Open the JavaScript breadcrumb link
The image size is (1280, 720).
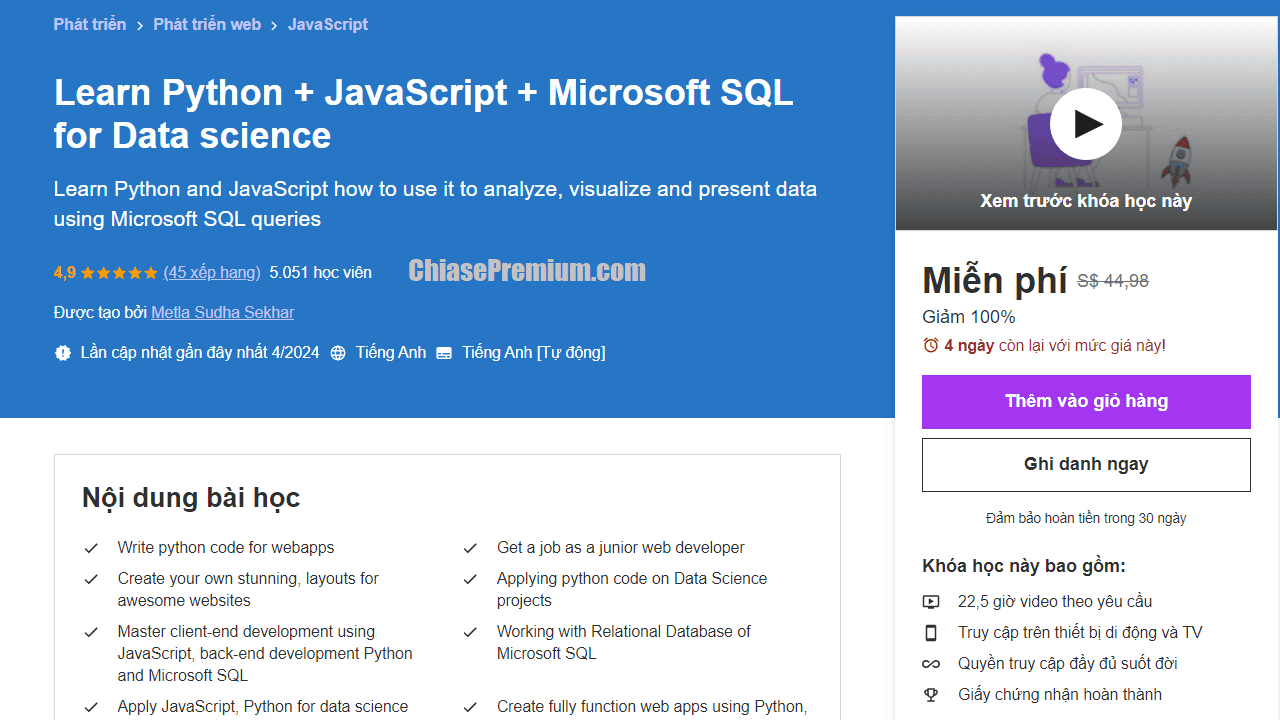tap(328, 24)
